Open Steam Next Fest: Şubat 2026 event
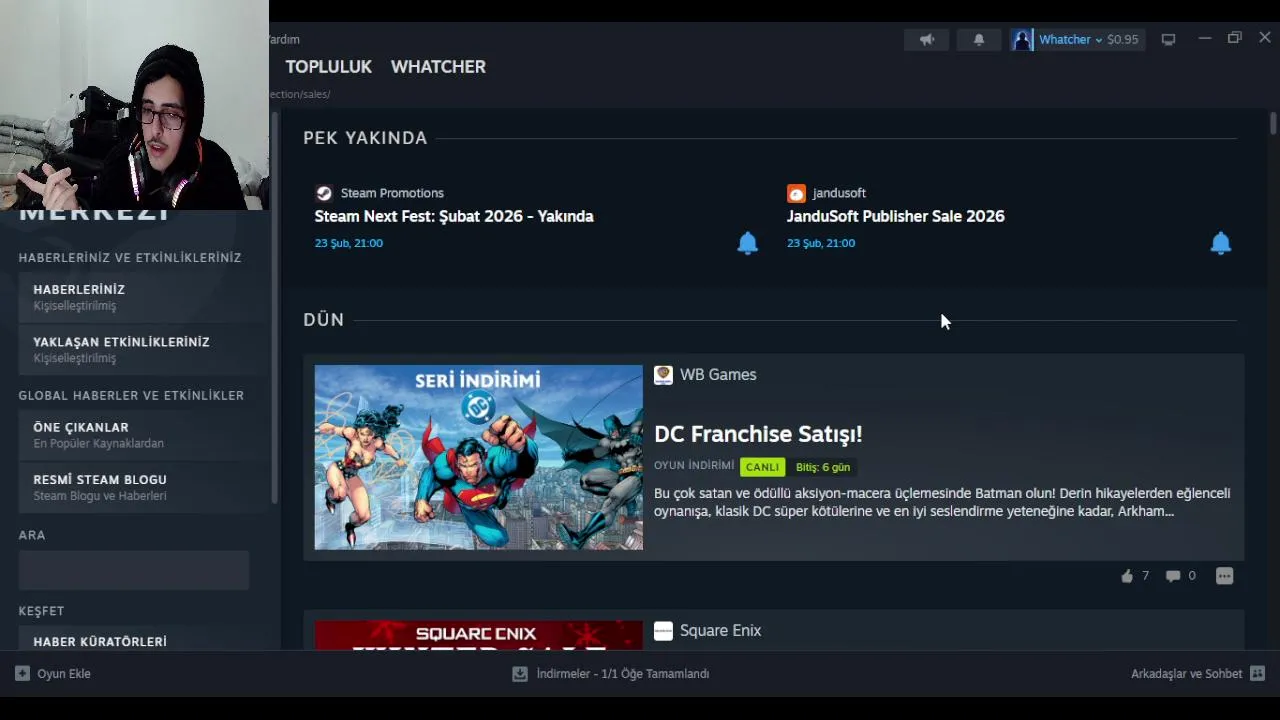This screenshot has width=1280, height=720. click(454, 216)
